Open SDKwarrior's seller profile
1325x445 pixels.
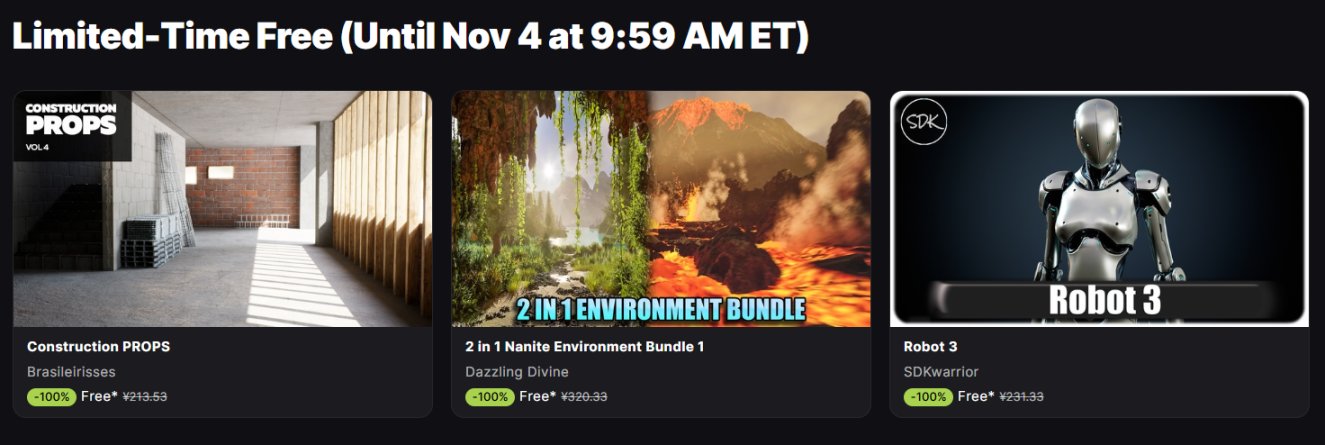pos(940,372)
